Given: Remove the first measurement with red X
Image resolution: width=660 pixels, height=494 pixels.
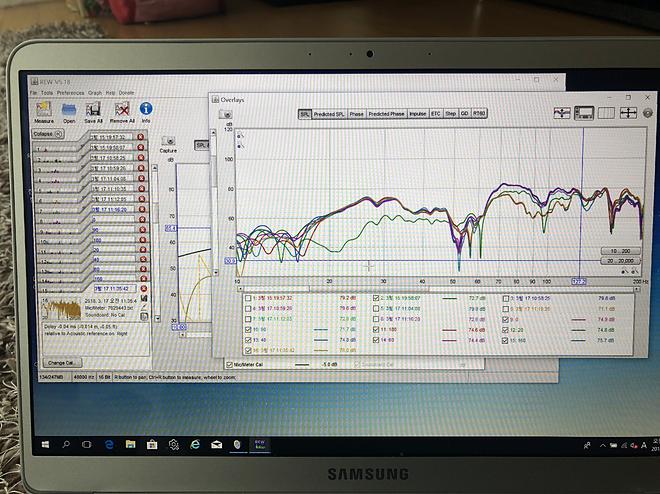Looking at the screenshot, I should 141,137.
